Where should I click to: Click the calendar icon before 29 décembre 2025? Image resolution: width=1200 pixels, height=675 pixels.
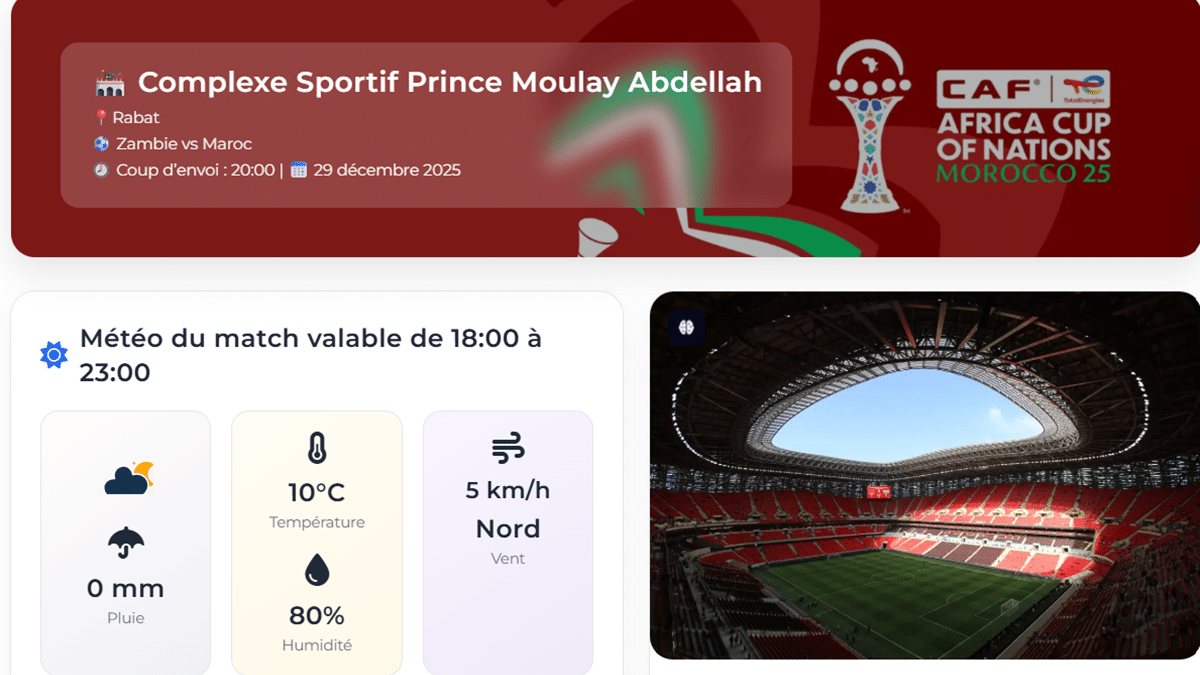coord(298,170)
